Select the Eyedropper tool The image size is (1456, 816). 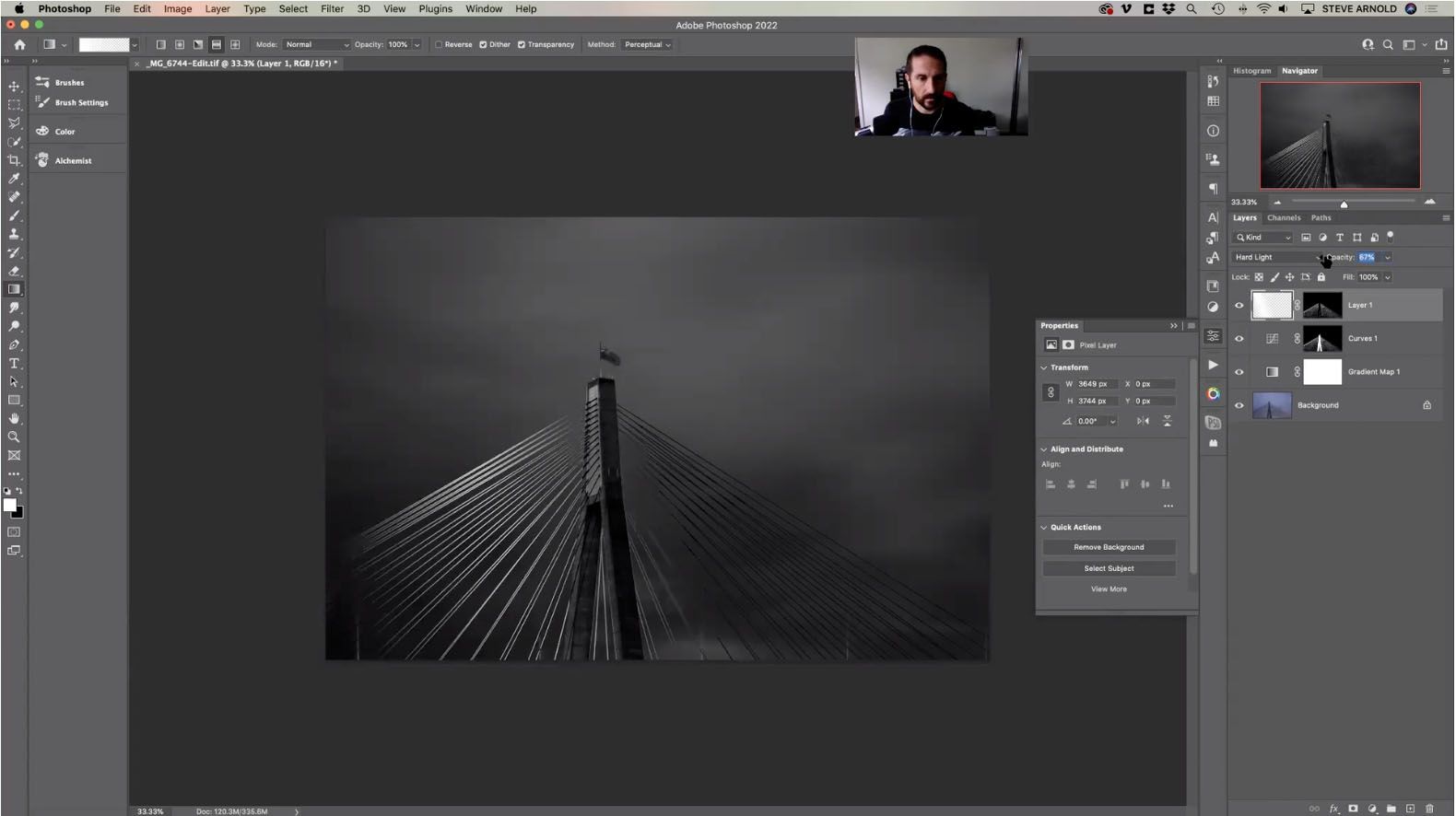click(14, 179)
